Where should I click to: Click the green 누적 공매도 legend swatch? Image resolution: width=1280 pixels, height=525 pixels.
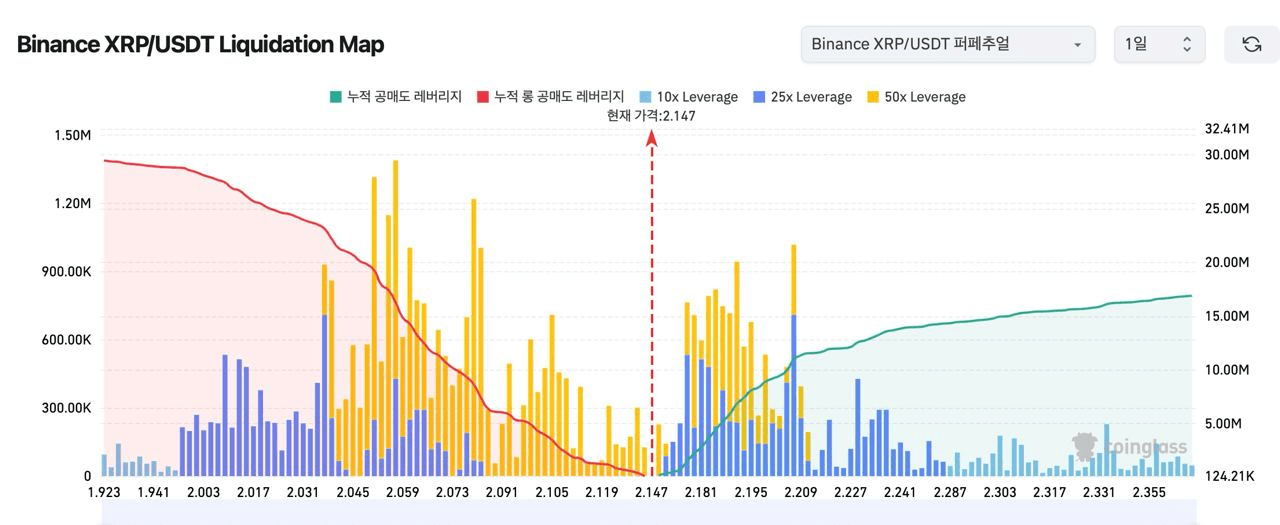(x=336, y=97)
